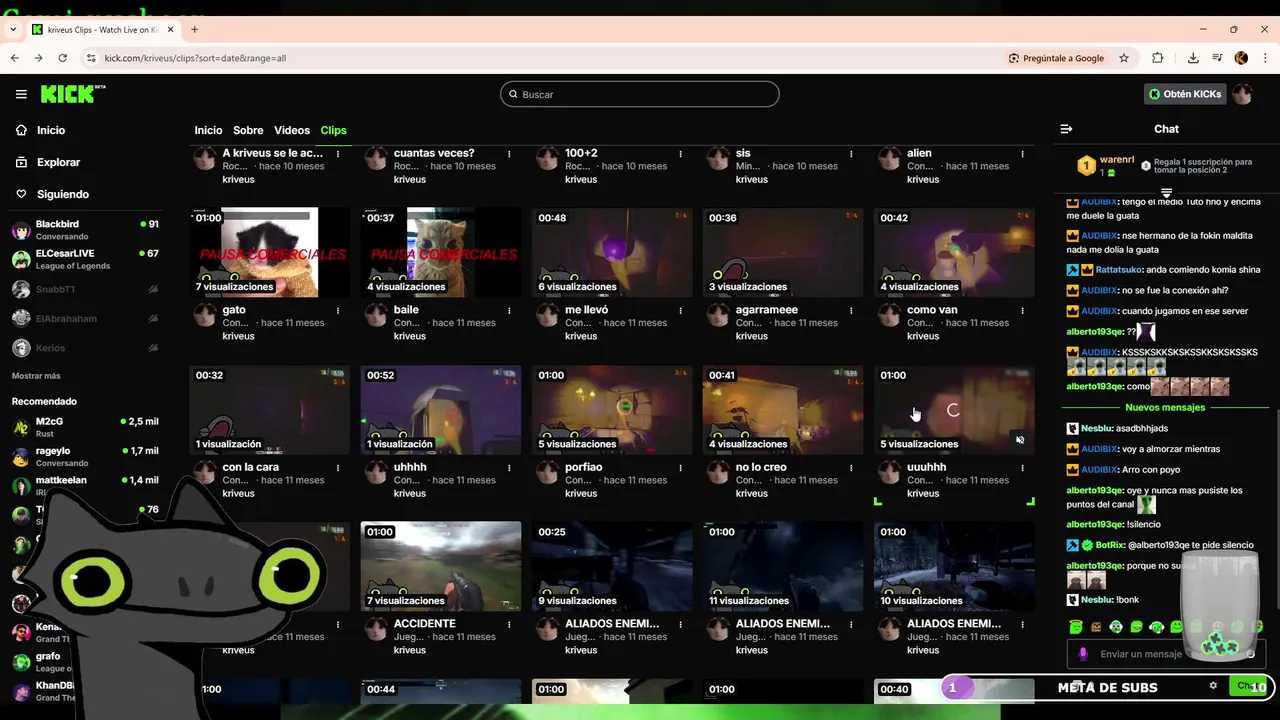Open Chrome extensions puzzle icon
This screenshot has width=1280, height=720.
coord(1157,58)
